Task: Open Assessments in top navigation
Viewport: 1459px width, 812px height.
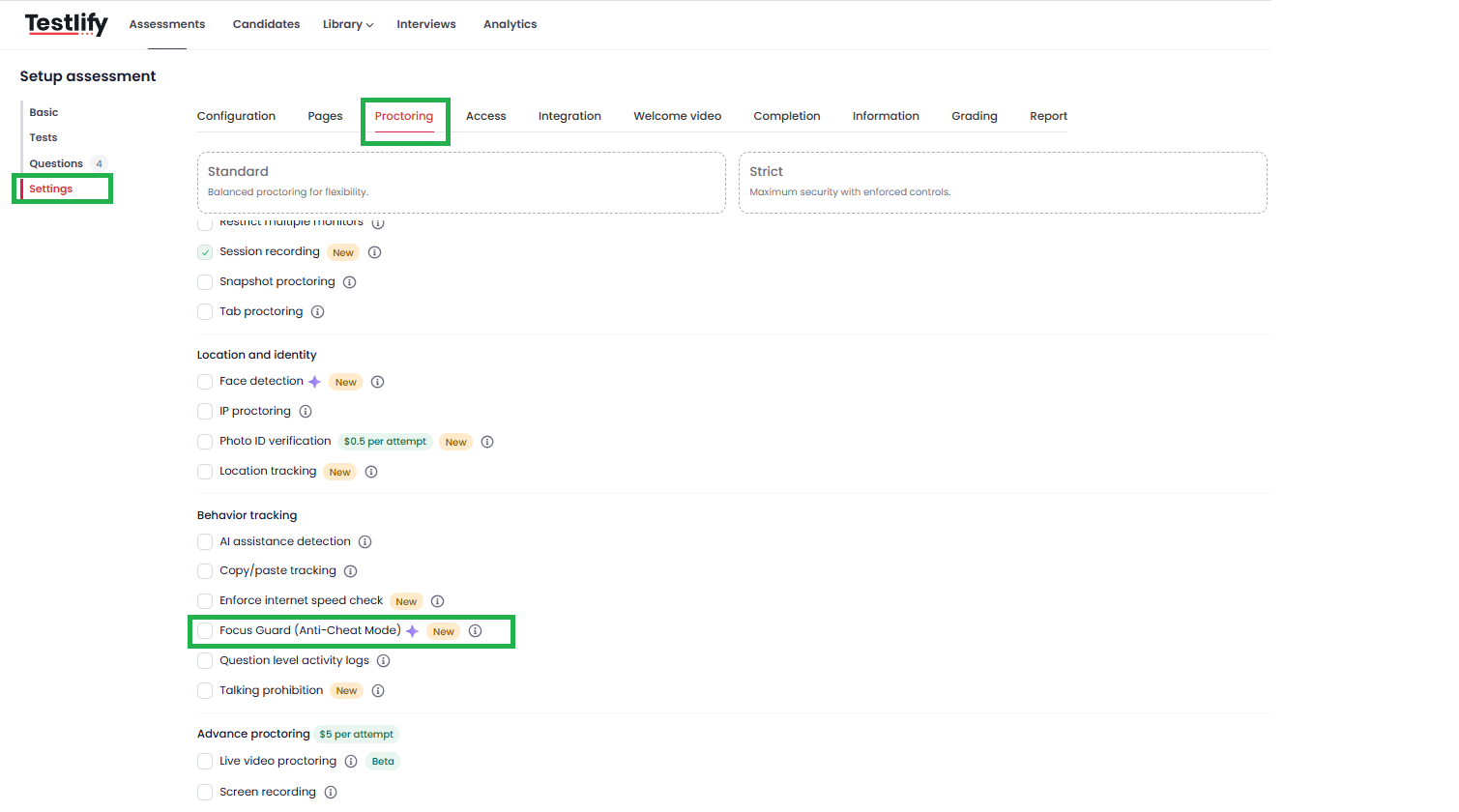Action: [x=167, y=24]
